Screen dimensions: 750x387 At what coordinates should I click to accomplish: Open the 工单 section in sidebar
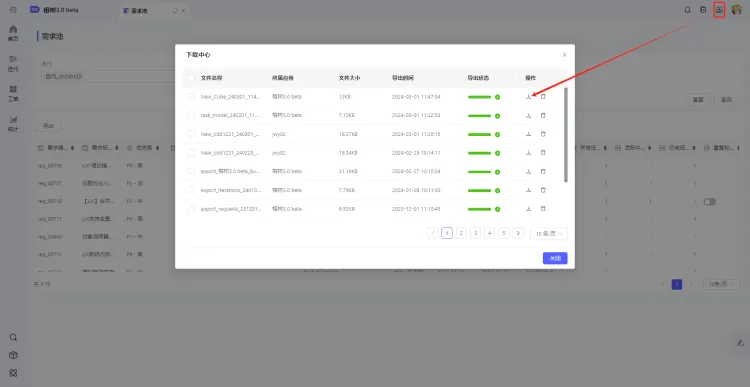[13, 93]
